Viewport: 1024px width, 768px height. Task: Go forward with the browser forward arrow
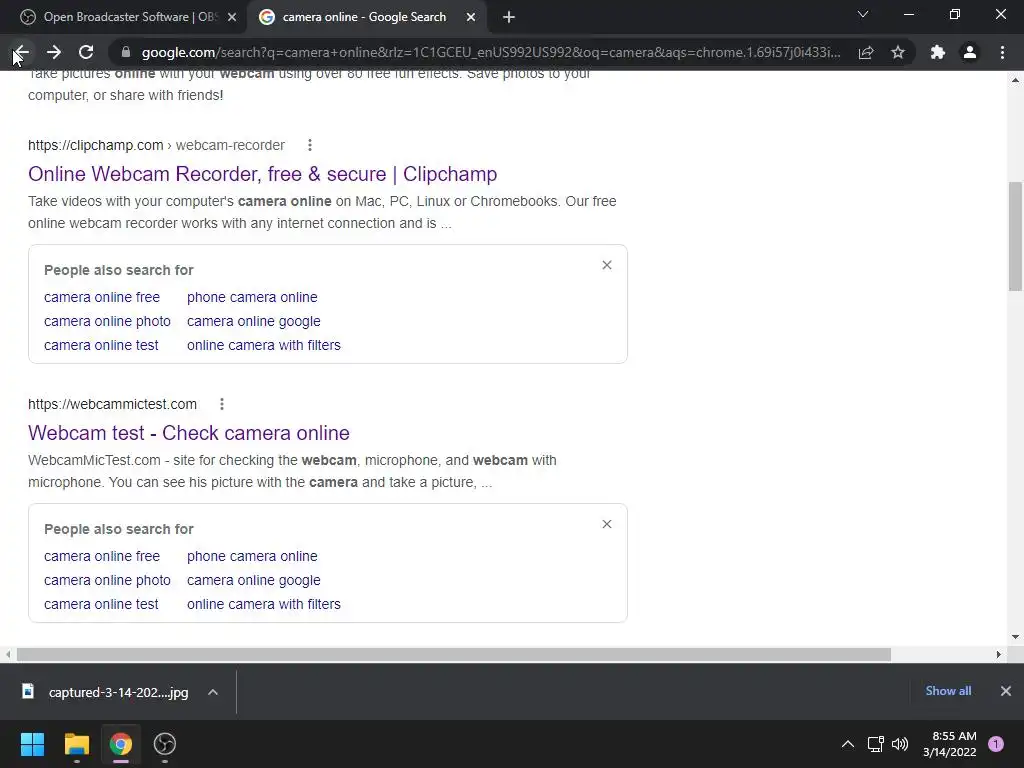click(54, 52)
